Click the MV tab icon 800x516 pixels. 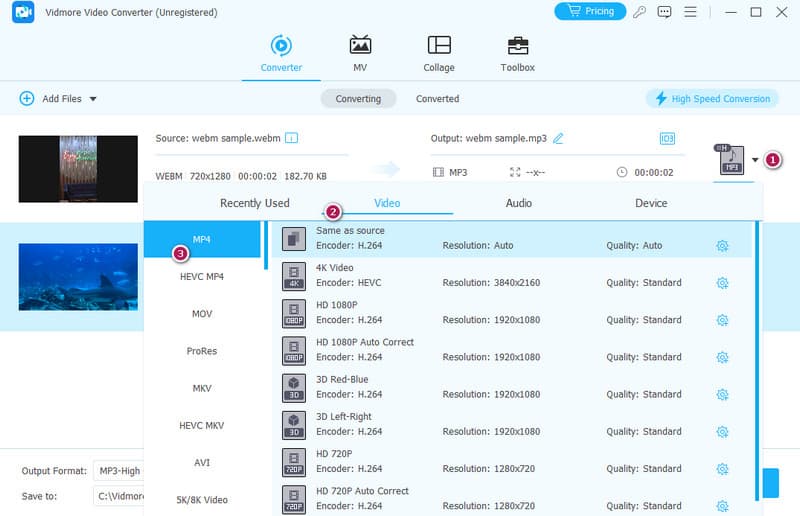360,46
